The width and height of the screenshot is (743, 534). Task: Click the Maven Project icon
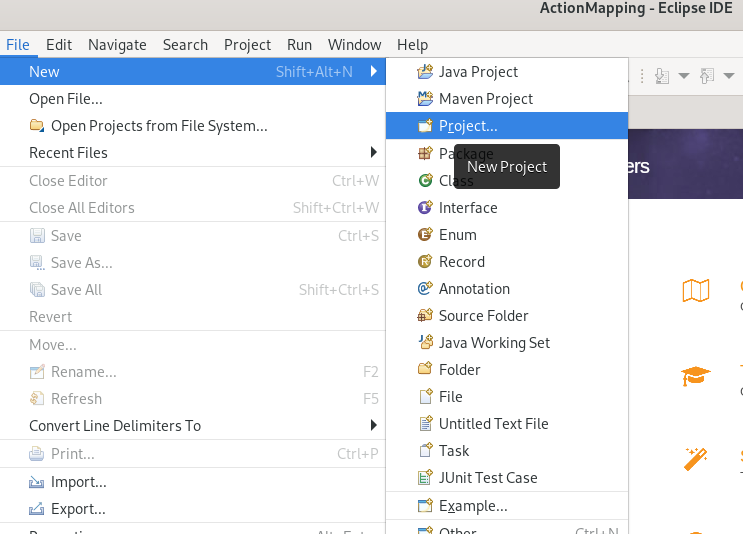[x=425, y=99]
